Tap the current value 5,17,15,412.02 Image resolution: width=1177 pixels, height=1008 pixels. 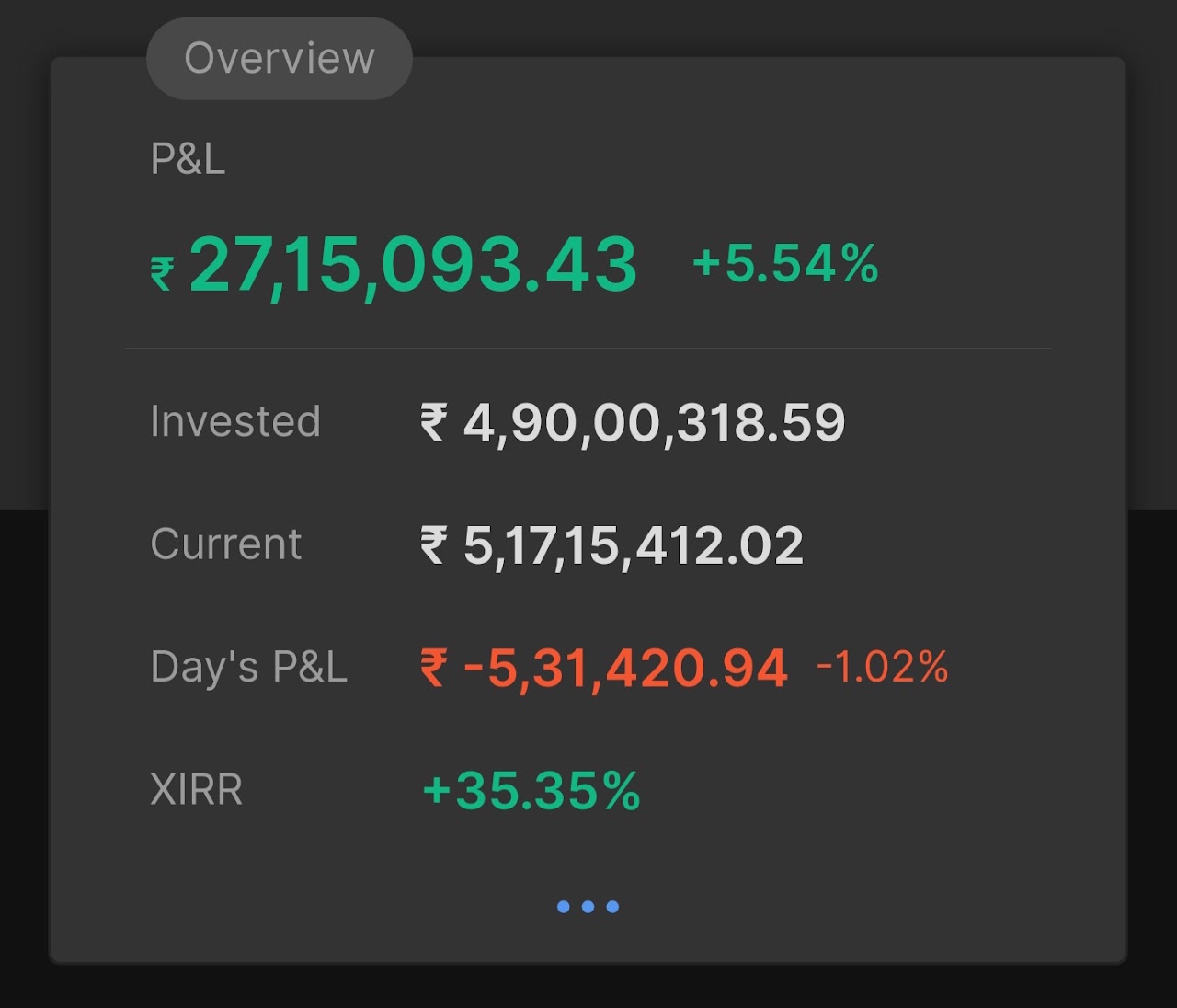click(x=633, y=545)
